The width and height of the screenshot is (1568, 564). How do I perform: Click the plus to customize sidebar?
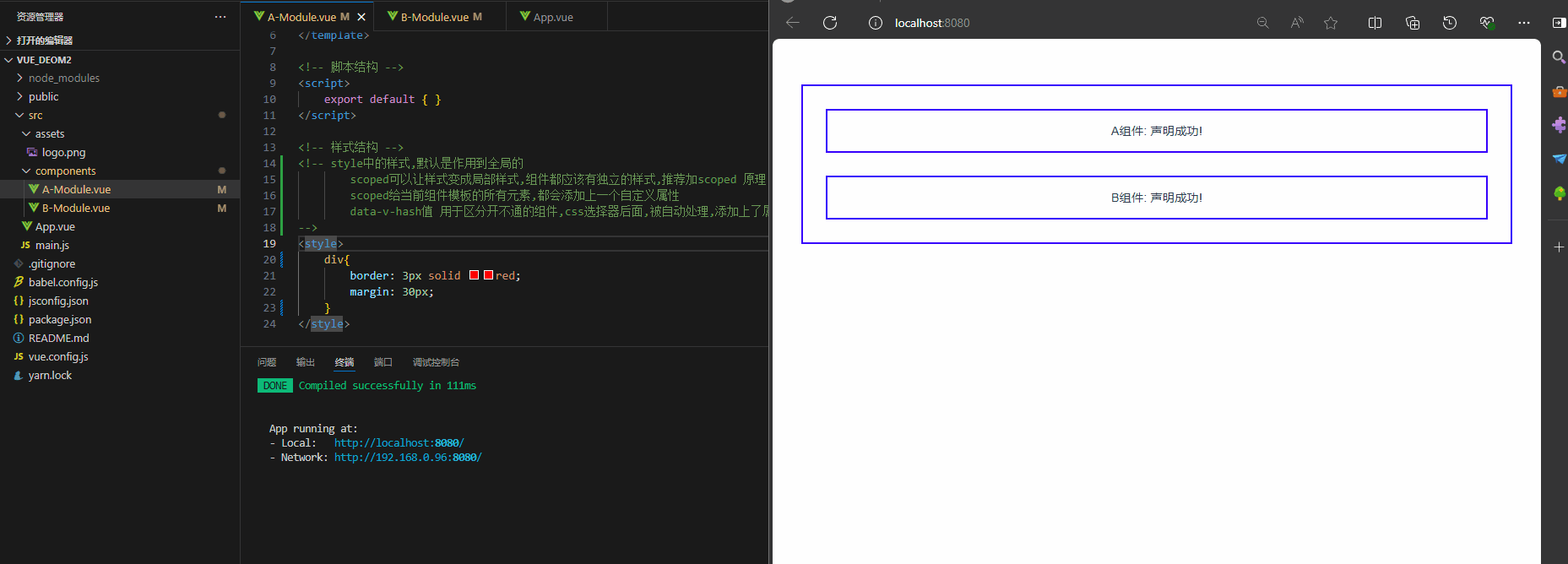pyautogui.click(x=1559, y=247)
